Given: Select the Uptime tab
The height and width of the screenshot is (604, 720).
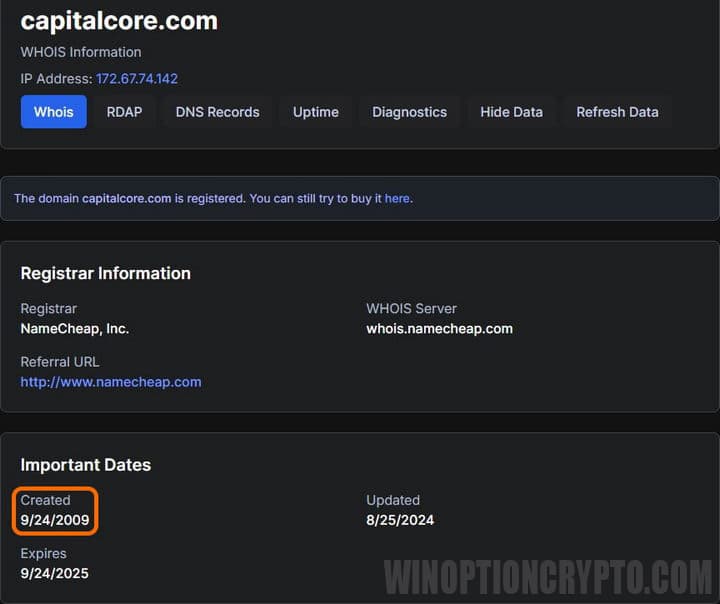Looking at the screenshot, I should (315, 112).
